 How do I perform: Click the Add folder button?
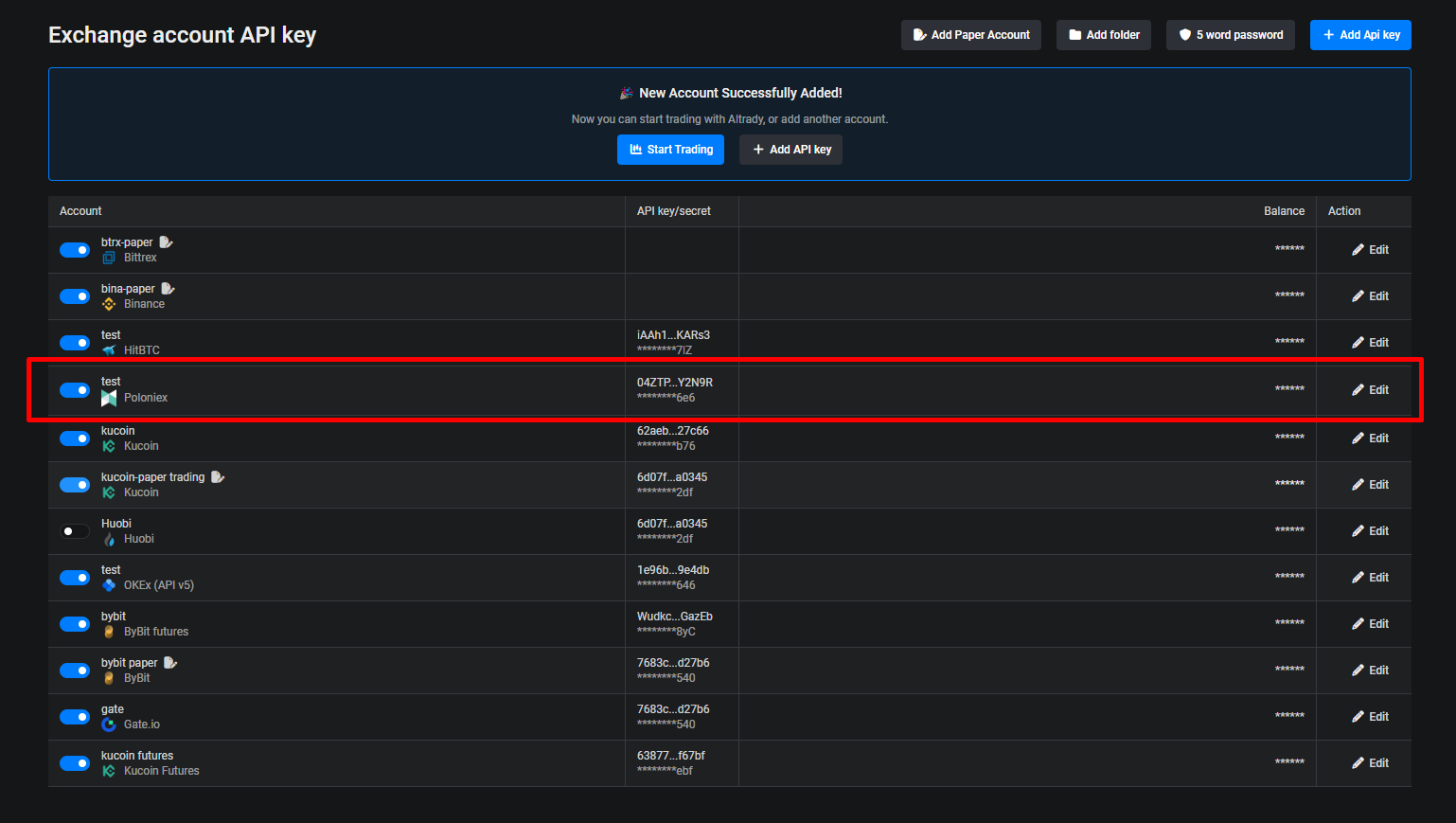[x=1104, y=35]
